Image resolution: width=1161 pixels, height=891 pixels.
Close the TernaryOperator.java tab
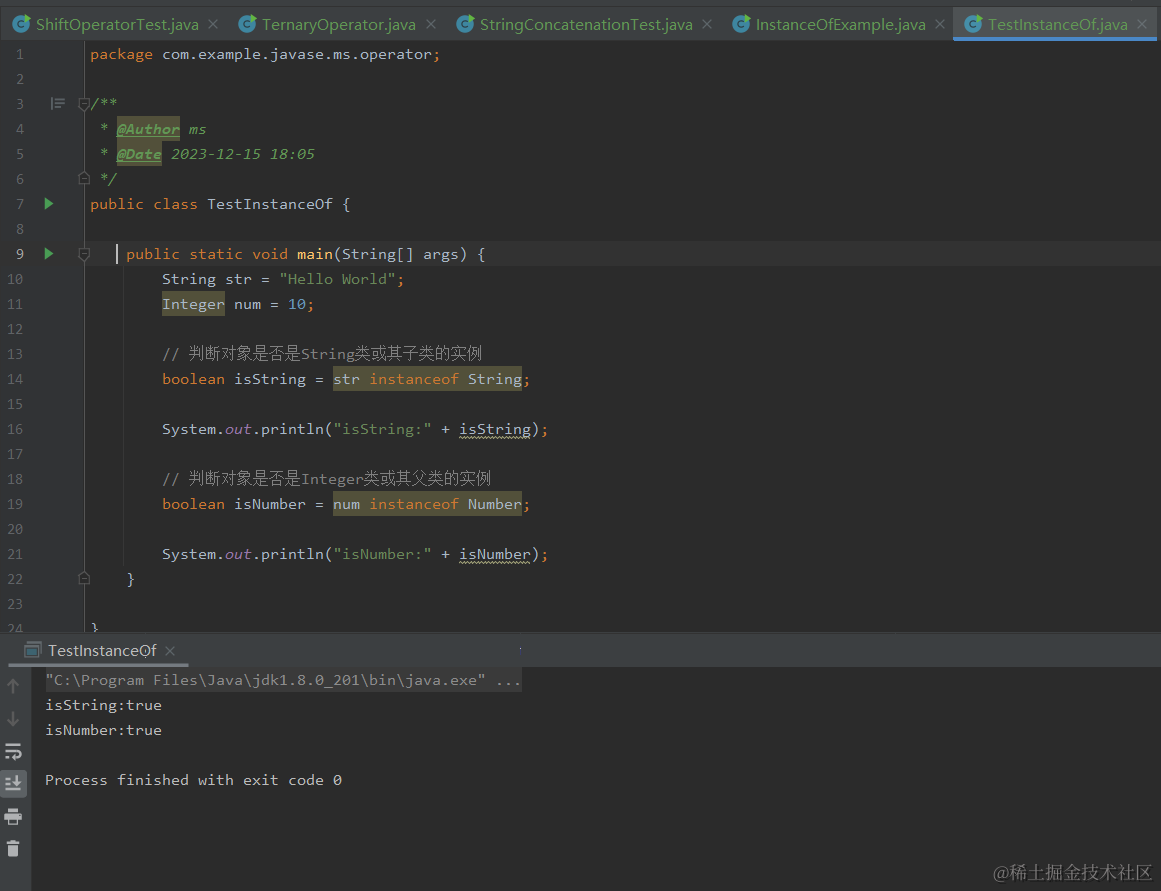tap(431, 24)
